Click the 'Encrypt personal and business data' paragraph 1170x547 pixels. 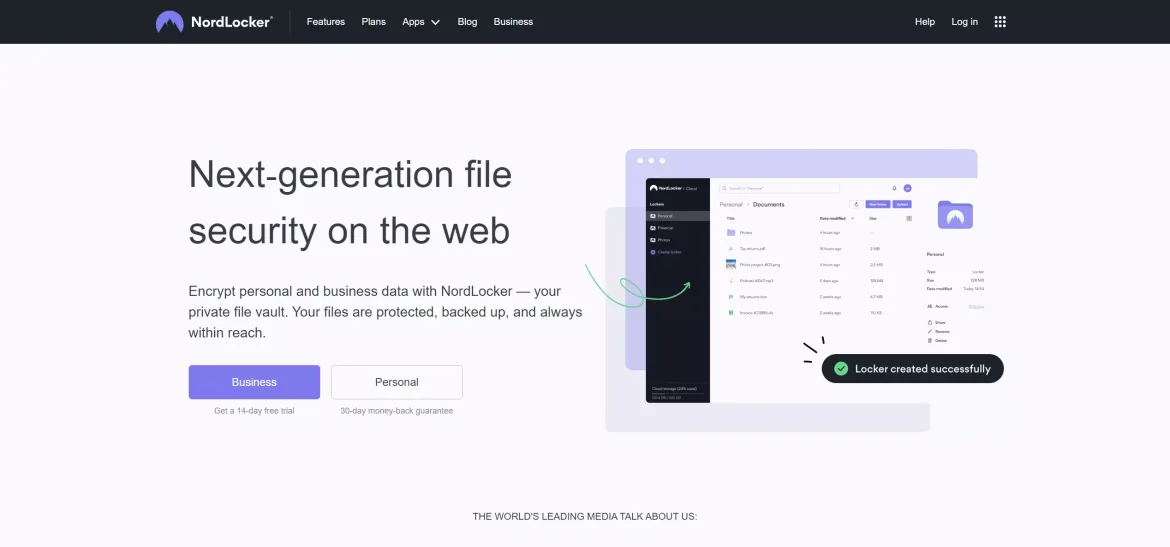(x=385, y=312)
